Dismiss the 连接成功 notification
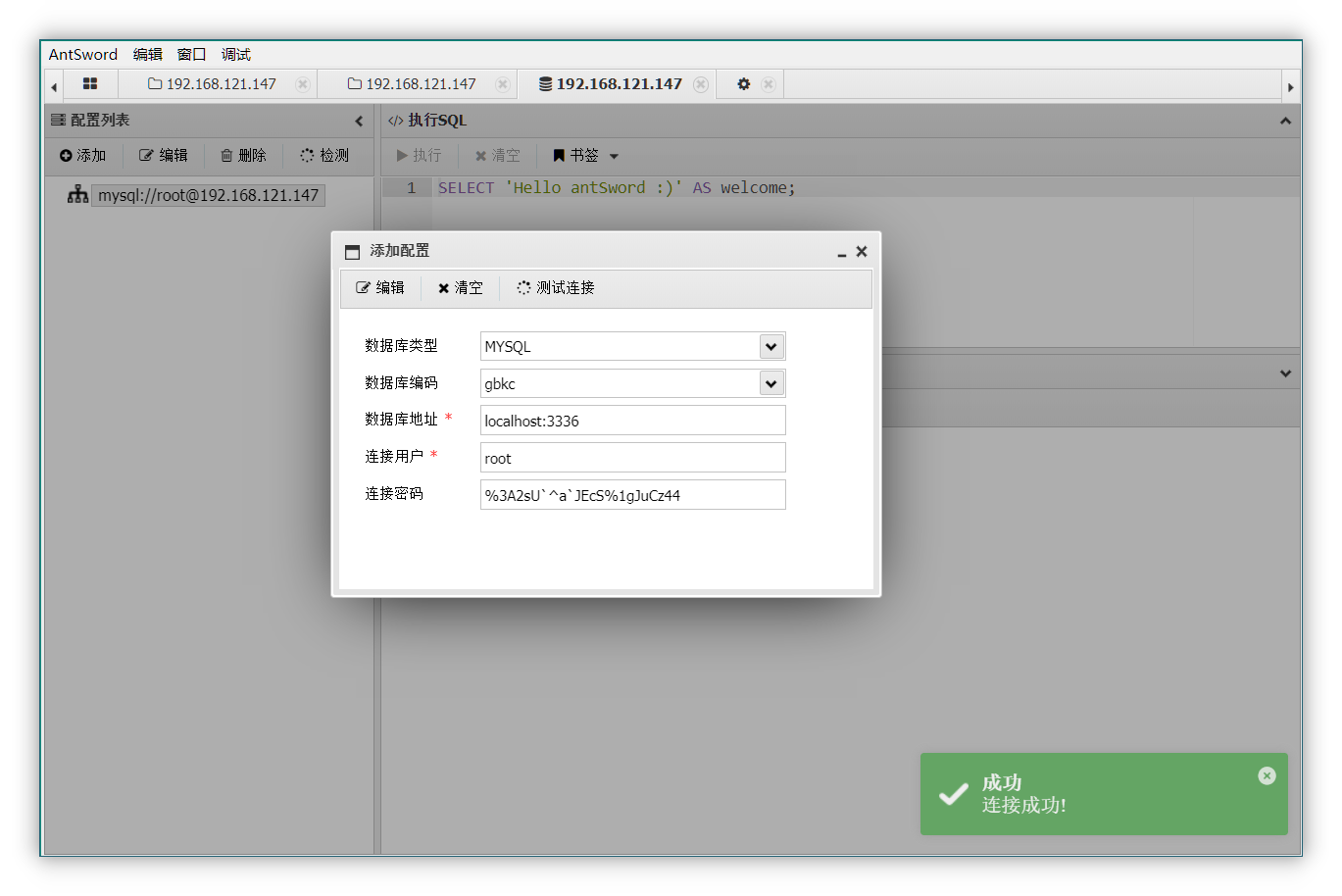This screenshot has width=1342, height=896. [1267, 775]
